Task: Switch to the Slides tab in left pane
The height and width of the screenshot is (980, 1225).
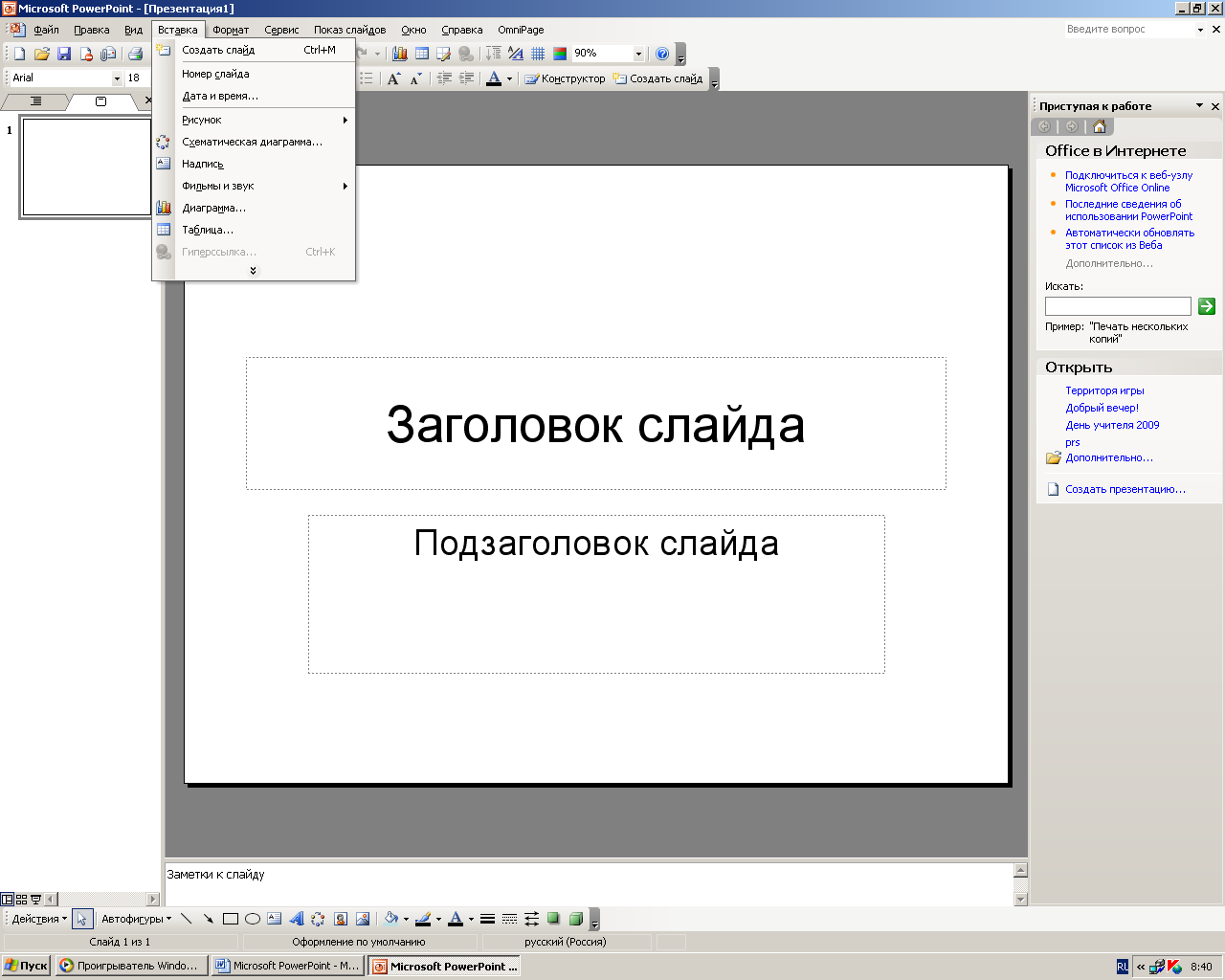Action: (100, 101)
